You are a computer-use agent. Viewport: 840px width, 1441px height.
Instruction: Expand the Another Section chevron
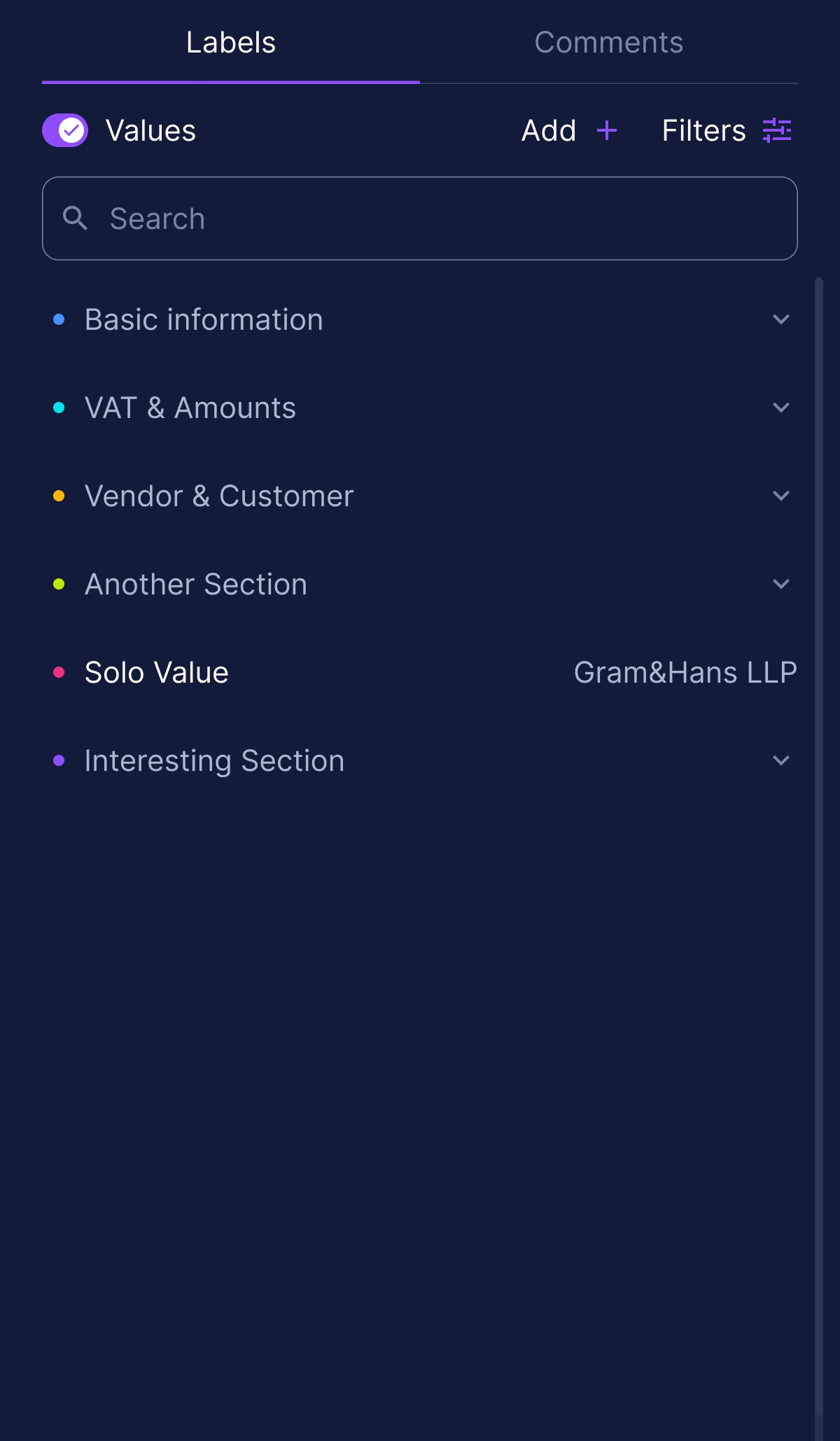[781, 584]
